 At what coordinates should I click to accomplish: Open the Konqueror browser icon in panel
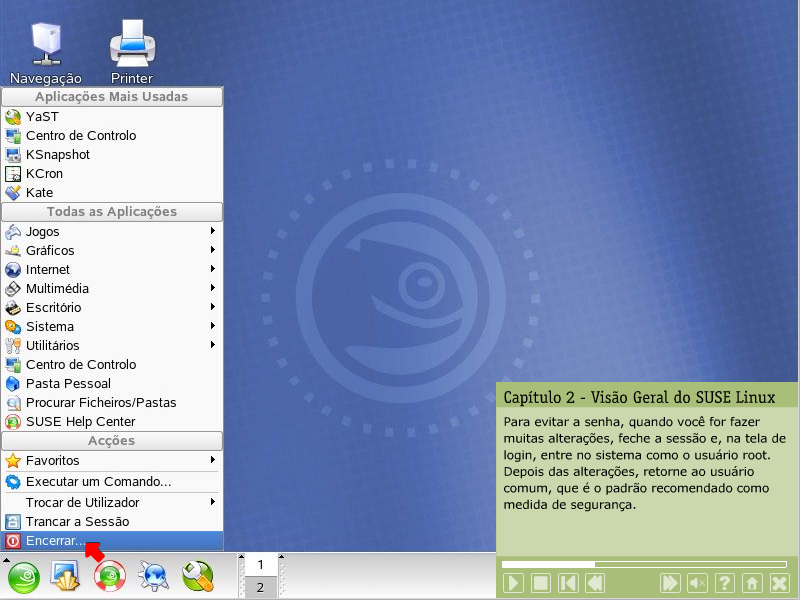click(154, 576)
